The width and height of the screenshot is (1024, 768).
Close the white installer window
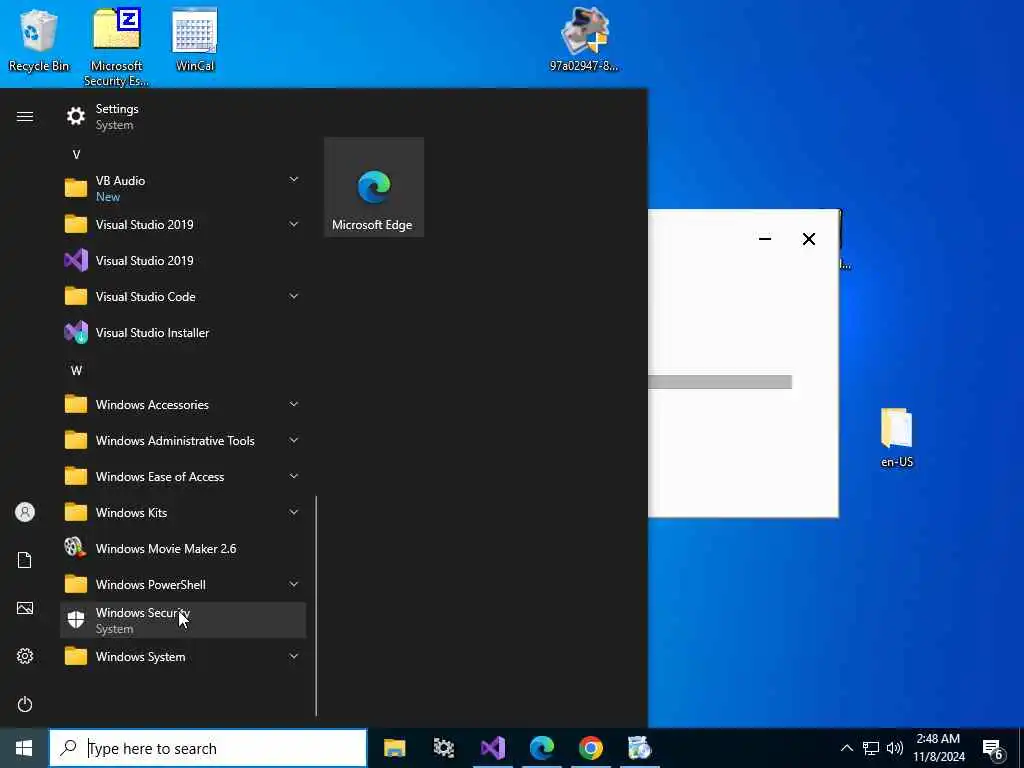point(808,239)
